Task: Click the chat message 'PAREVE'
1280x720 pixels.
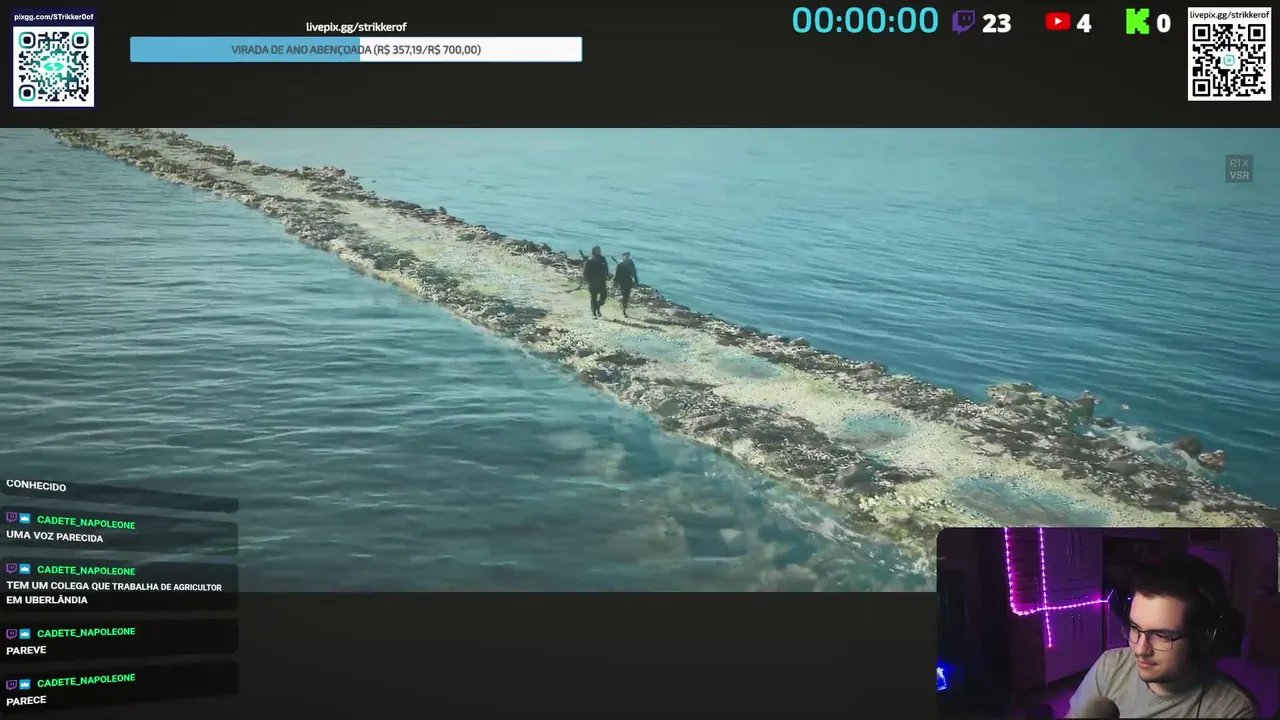Action: (27, 650)
